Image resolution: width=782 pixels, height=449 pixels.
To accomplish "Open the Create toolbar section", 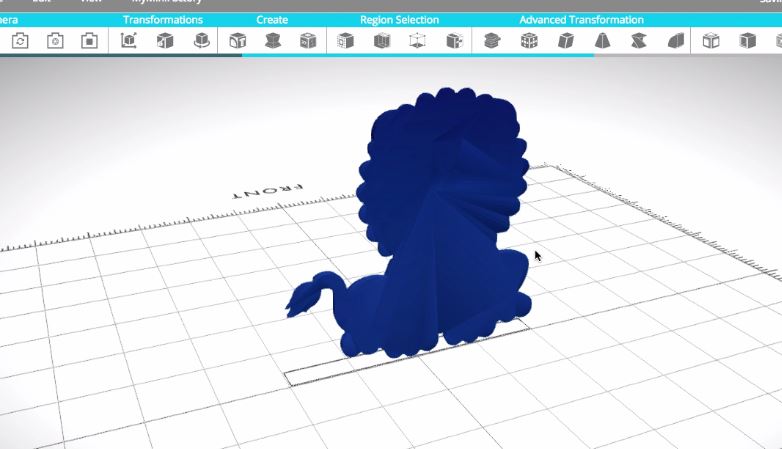I will tap(272, 20).
